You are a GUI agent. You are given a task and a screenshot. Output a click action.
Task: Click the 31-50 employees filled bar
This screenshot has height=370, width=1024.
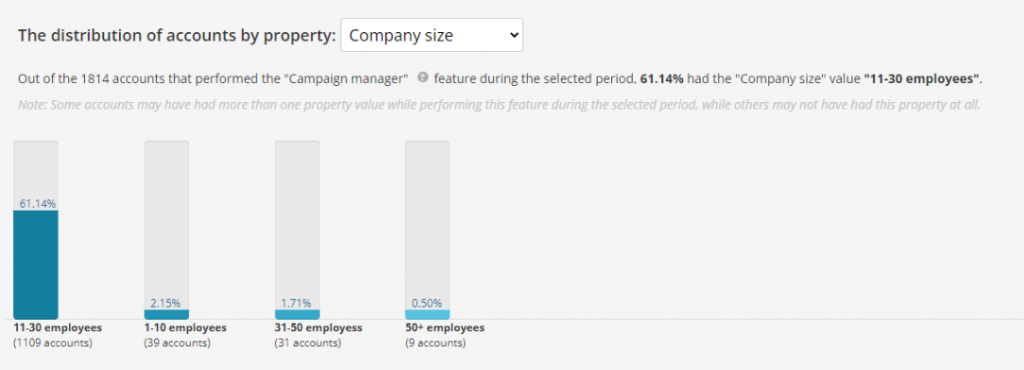pos(297,315)
